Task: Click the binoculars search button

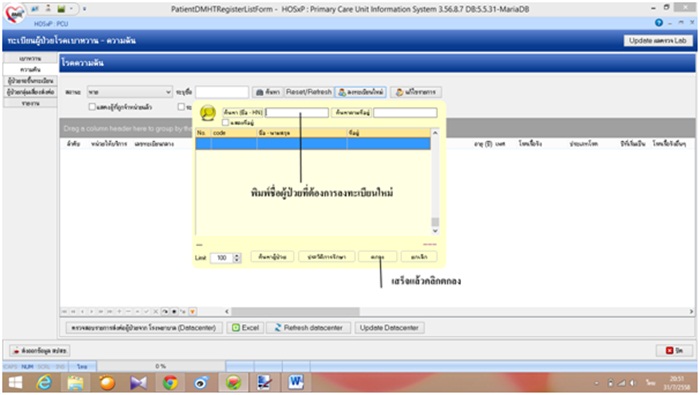Action: coord(268,92)
